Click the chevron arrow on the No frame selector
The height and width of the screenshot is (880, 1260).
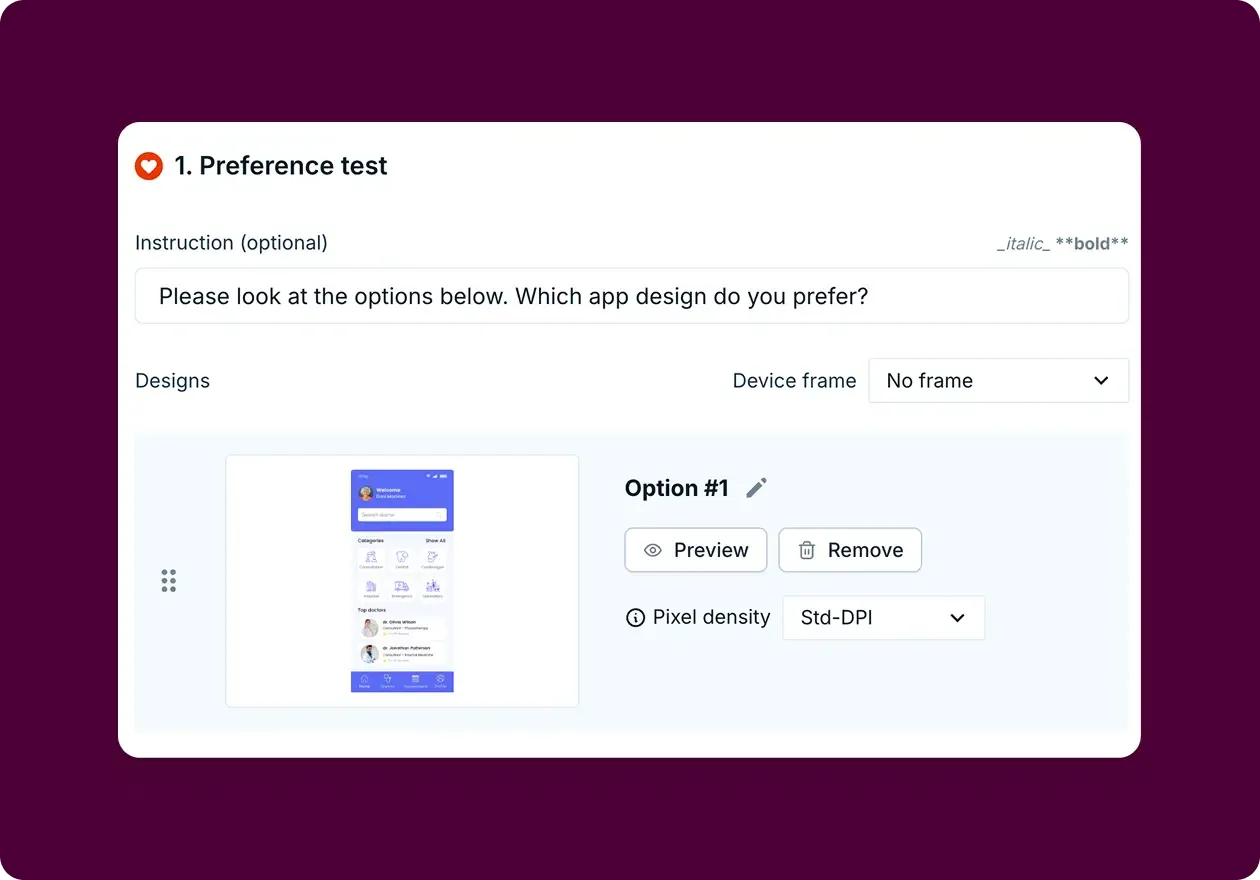(1101, 381)
